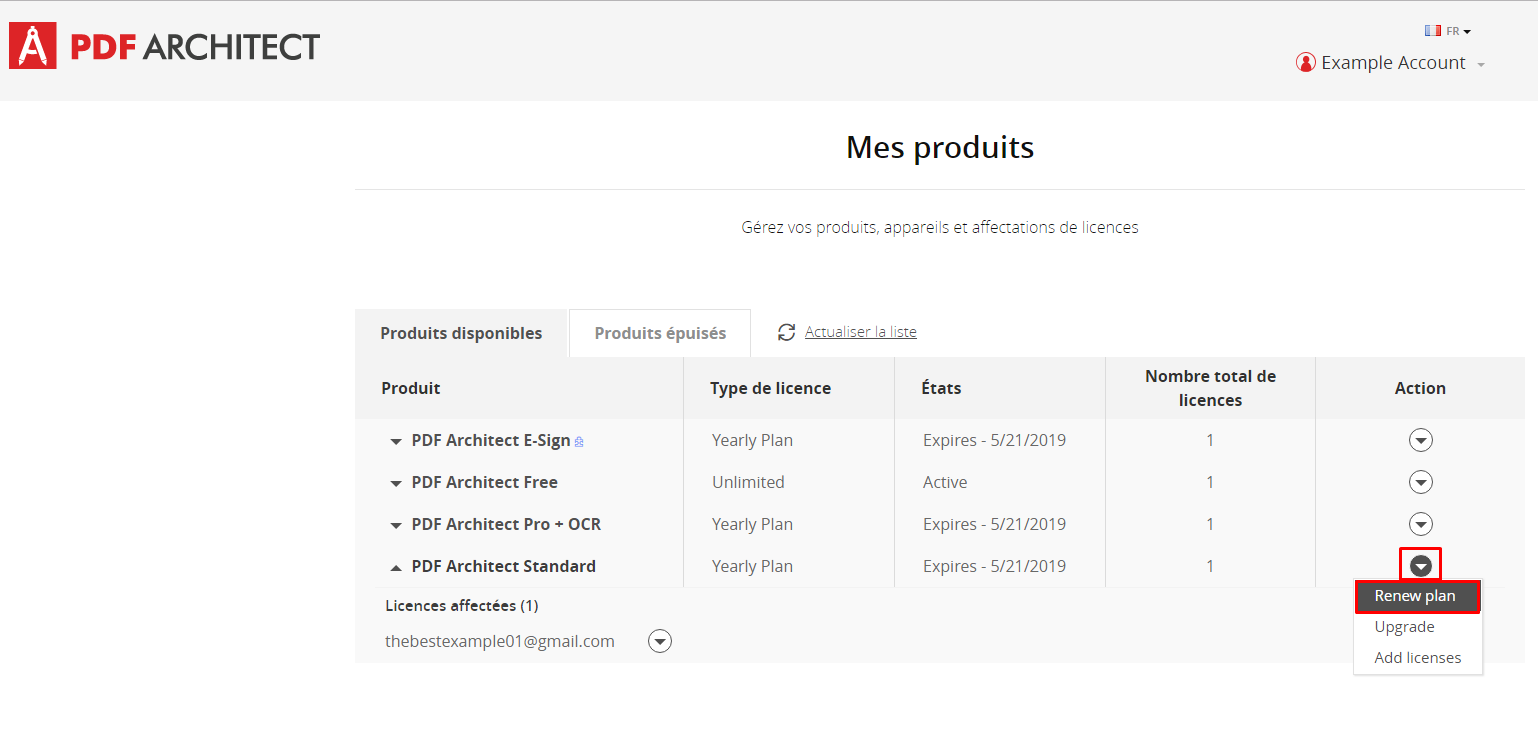The width and height of the screenshot is (1538, 742).
Task: Expand the PDF Architect Free row
Action: pyautogui.click(x=396, y=483)
